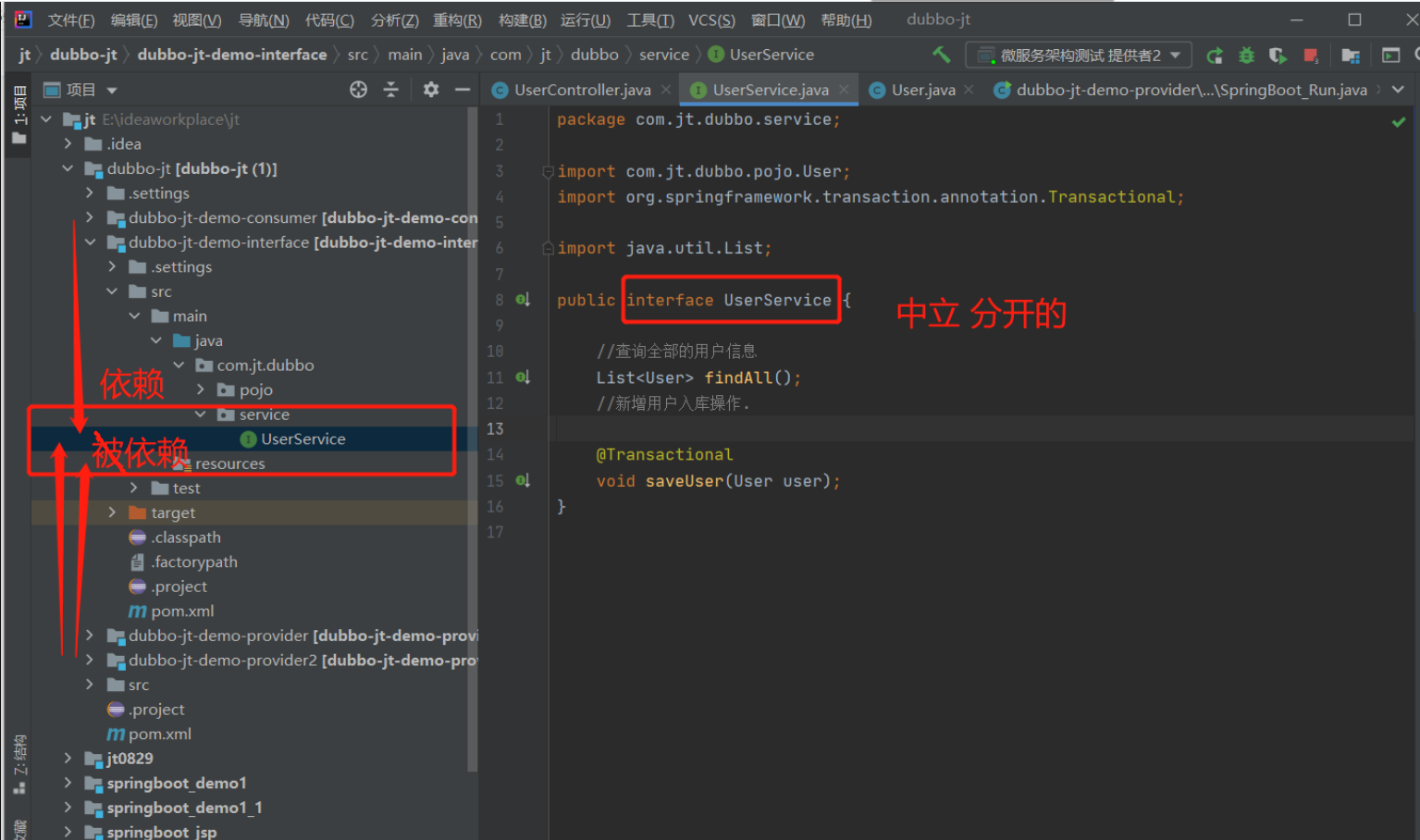Collapse the jt root project node
The height and width of the screenshot is (840, 1420).
[x=45, y=119]
